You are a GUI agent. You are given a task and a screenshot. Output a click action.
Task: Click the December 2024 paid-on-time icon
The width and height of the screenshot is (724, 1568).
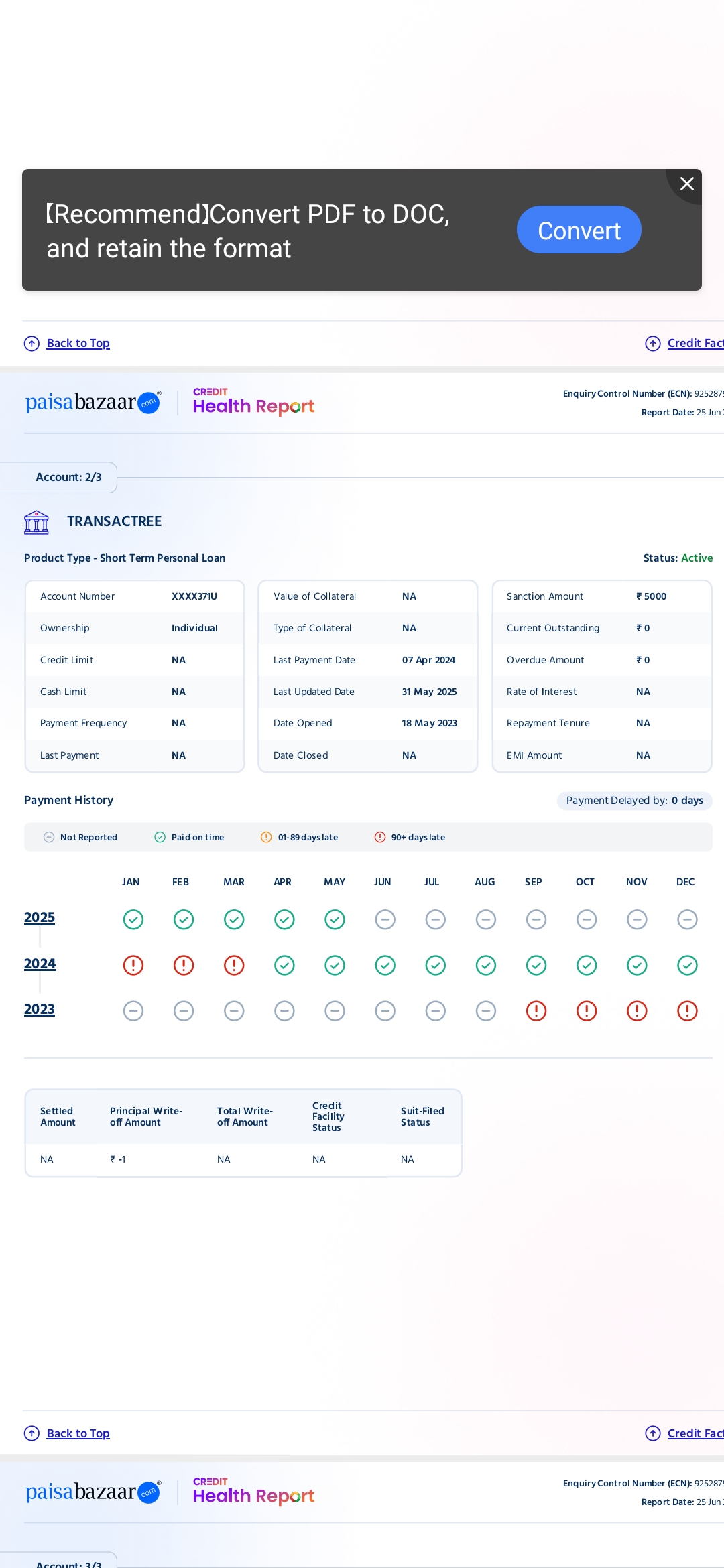687,965
